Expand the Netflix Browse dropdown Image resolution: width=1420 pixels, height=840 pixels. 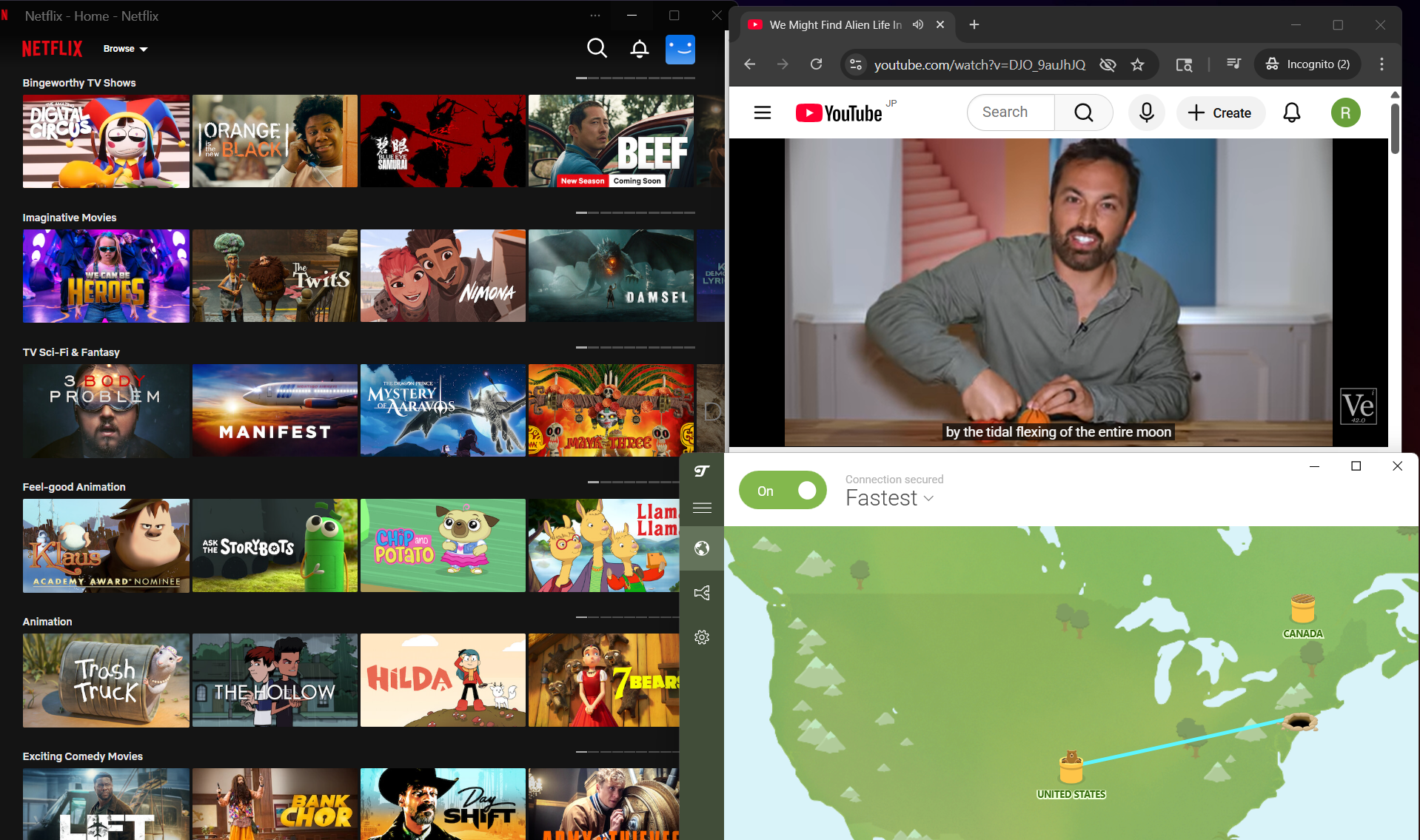pos(125,49)
